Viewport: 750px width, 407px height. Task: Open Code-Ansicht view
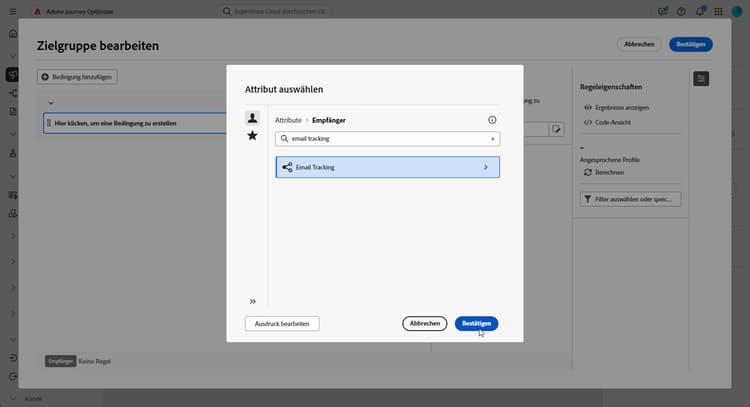pyautogui.click(x=607, y=122)
